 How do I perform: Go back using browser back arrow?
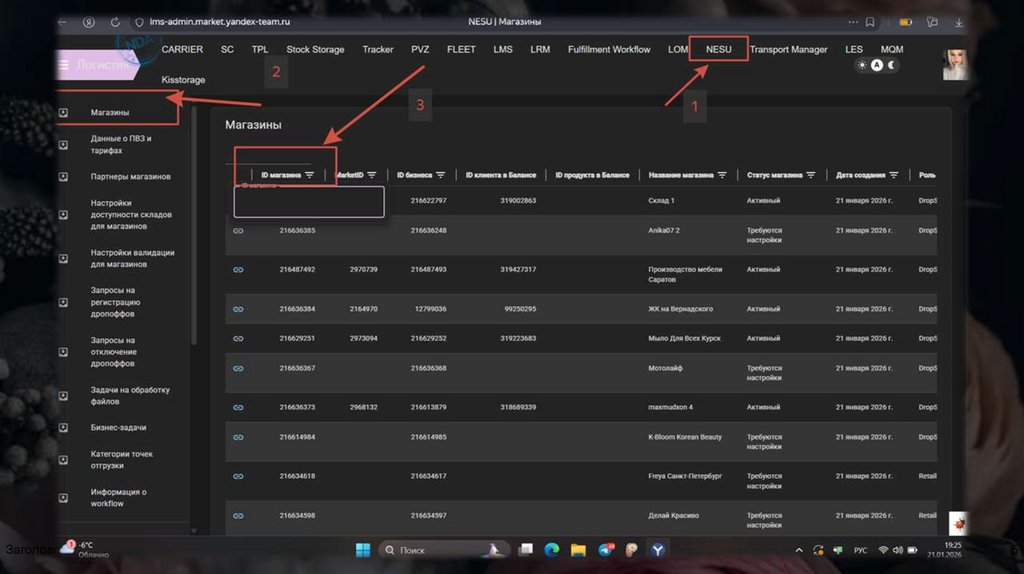63,22
